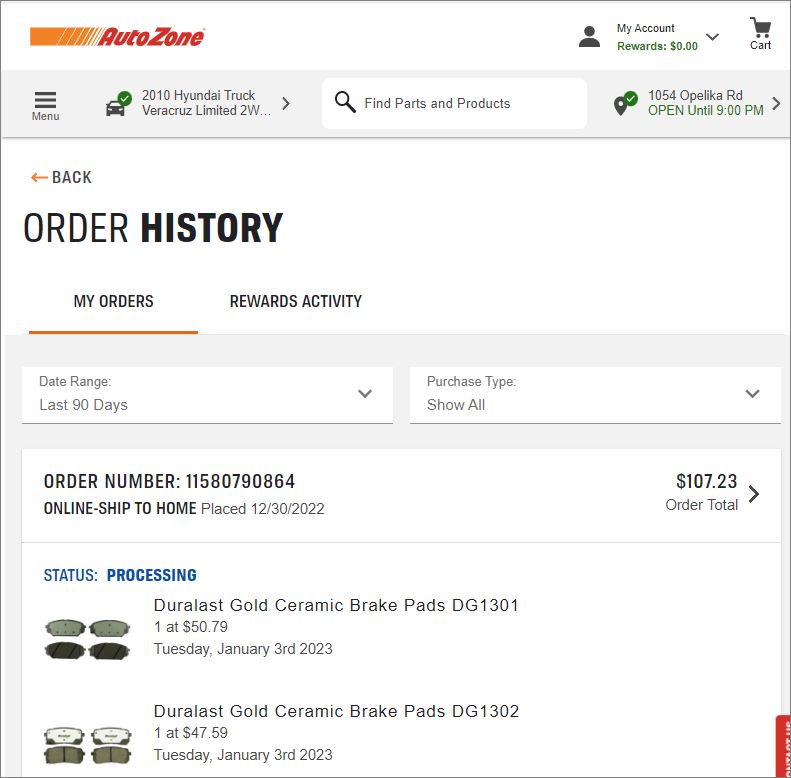Click the search magnifier icon
791x778 pixels.
click(x=345, y=102)
